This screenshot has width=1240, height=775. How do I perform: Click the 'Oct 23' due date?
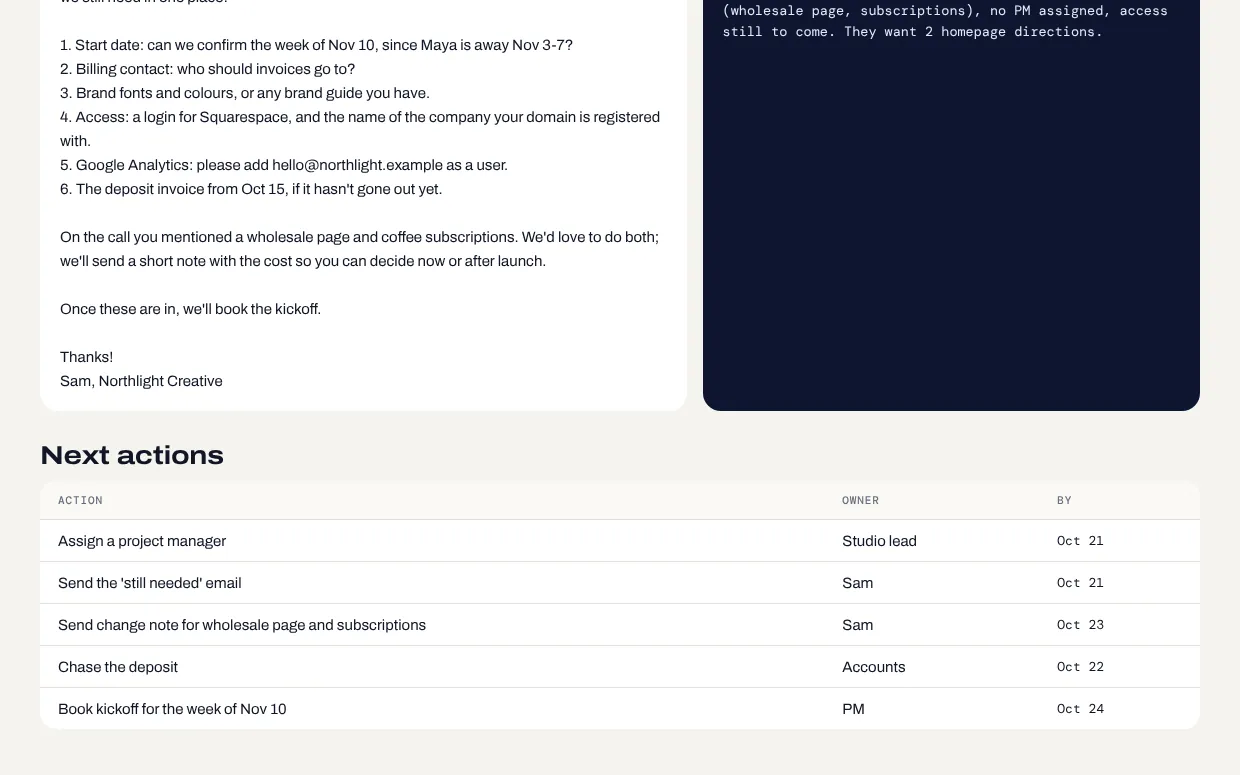coord(1080,625)
